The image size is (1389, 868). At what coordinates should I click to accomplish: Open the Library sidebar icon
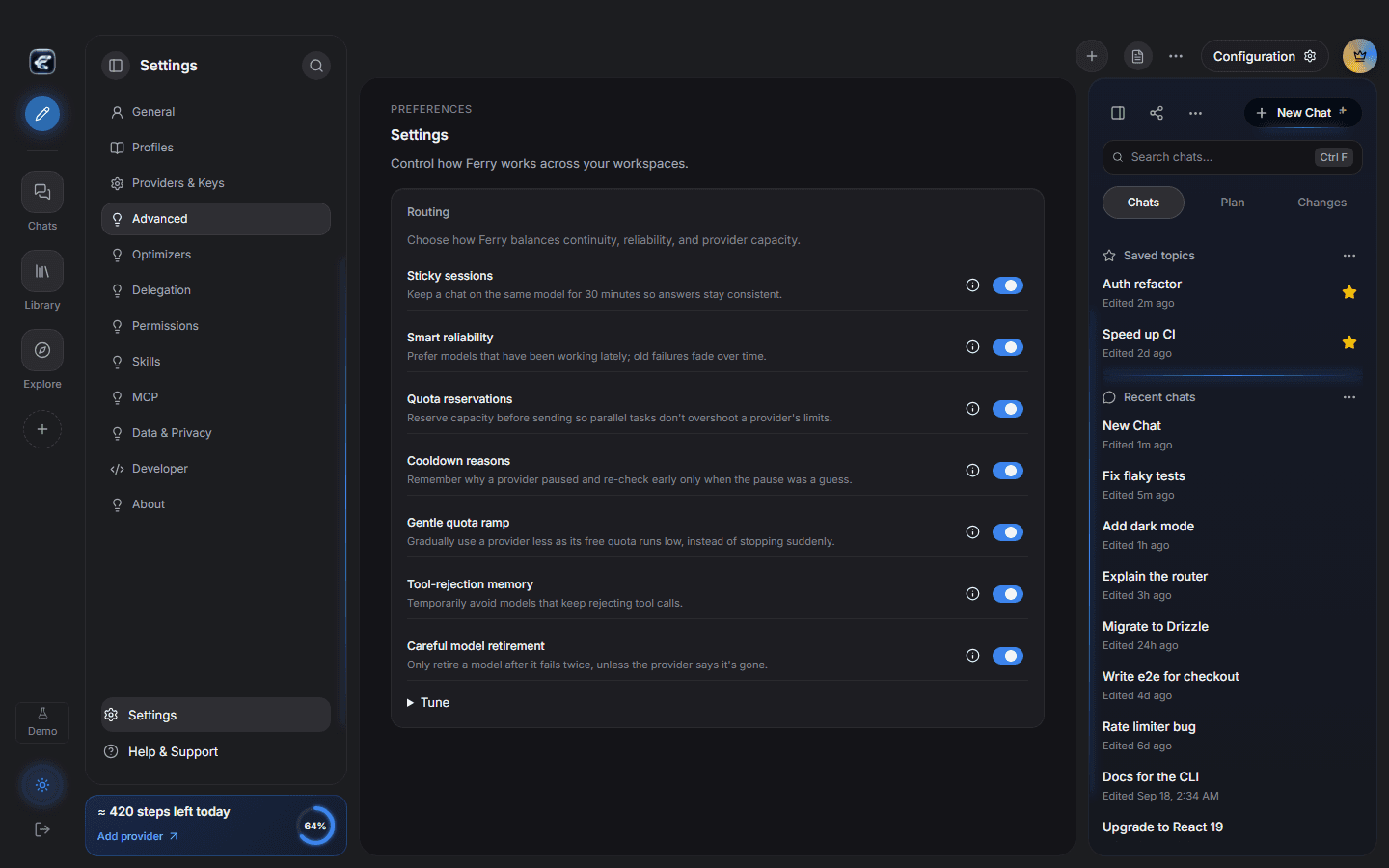pyautogui.click(x=42, y=271)
